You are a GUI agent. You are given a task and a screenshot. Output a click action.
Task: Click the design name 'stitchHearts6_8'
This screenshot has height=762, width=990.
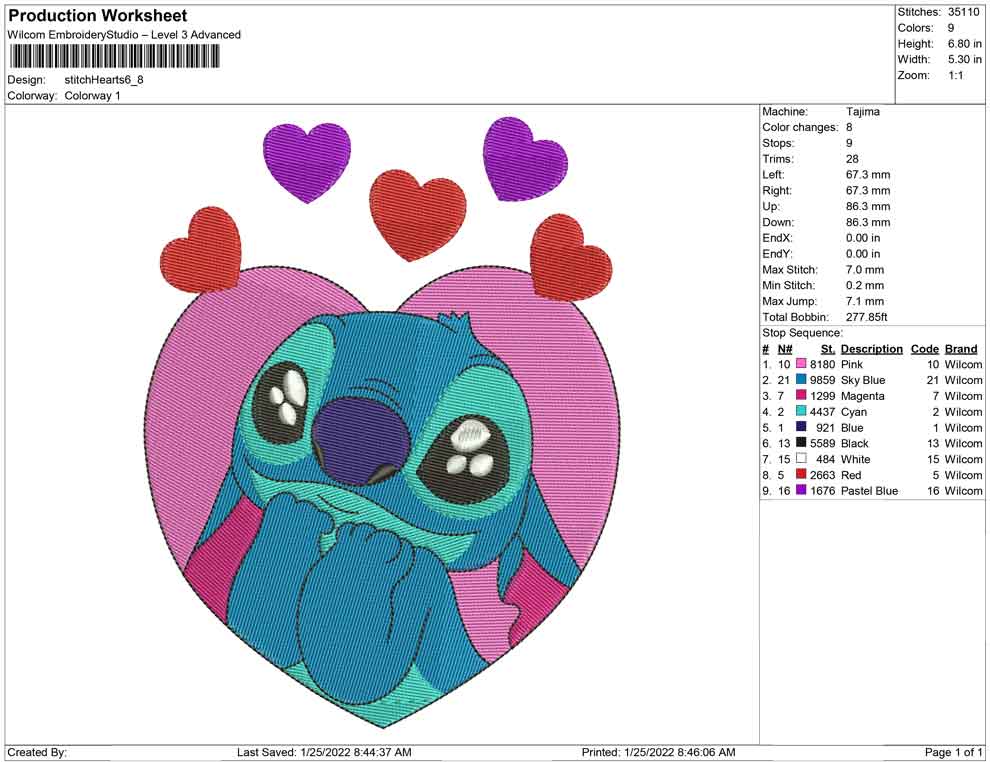point(104,80)
